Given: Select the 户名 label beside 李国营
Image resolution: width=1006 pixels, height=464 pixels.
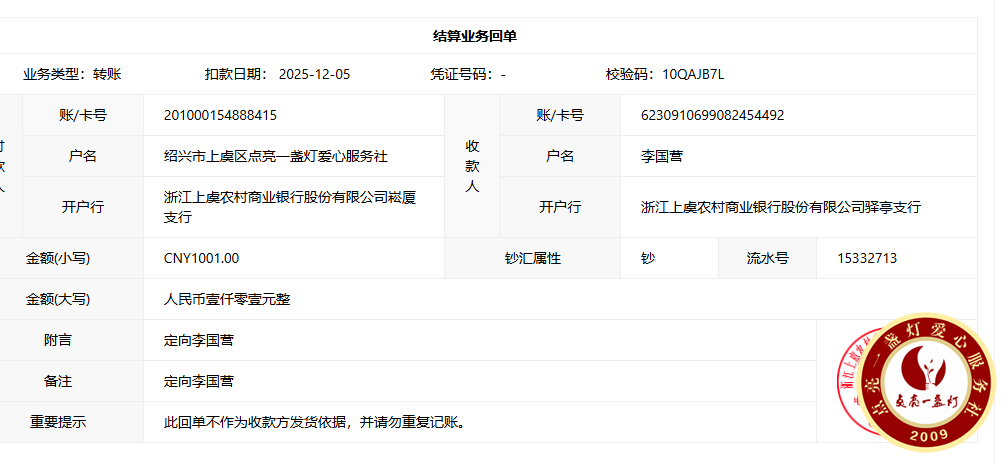Looking at the screenshot, I should pos(560,156).
